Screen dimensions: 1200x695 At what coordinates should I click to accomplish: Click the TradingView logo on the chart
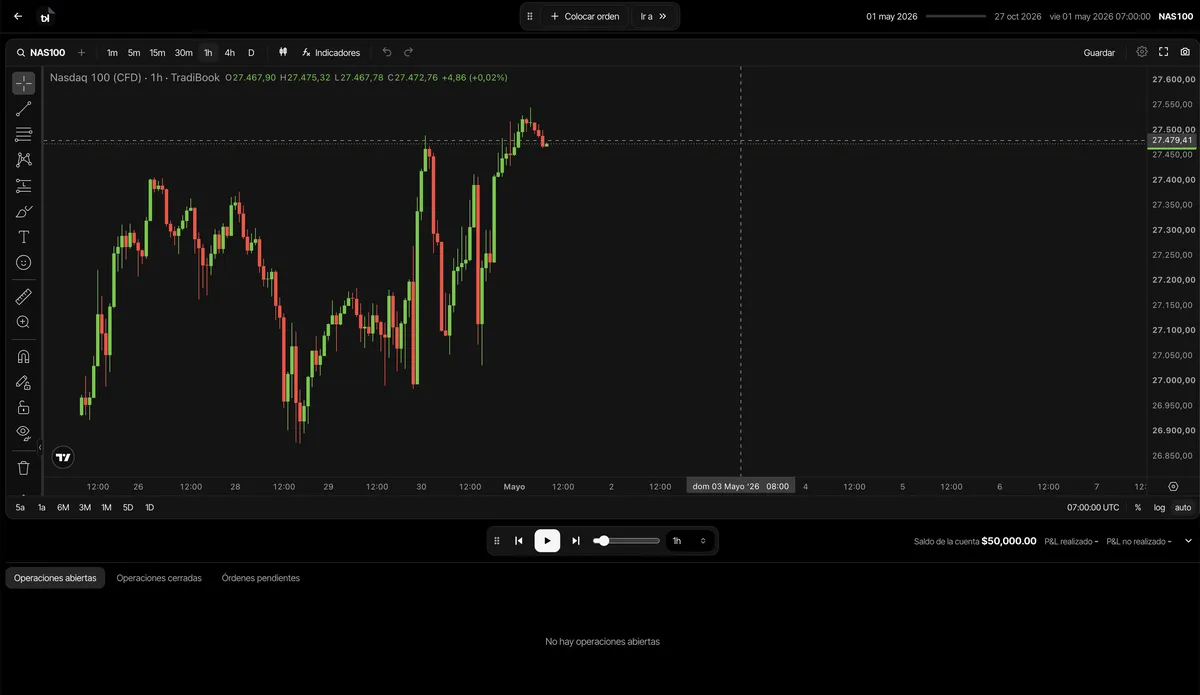point(63,457)
